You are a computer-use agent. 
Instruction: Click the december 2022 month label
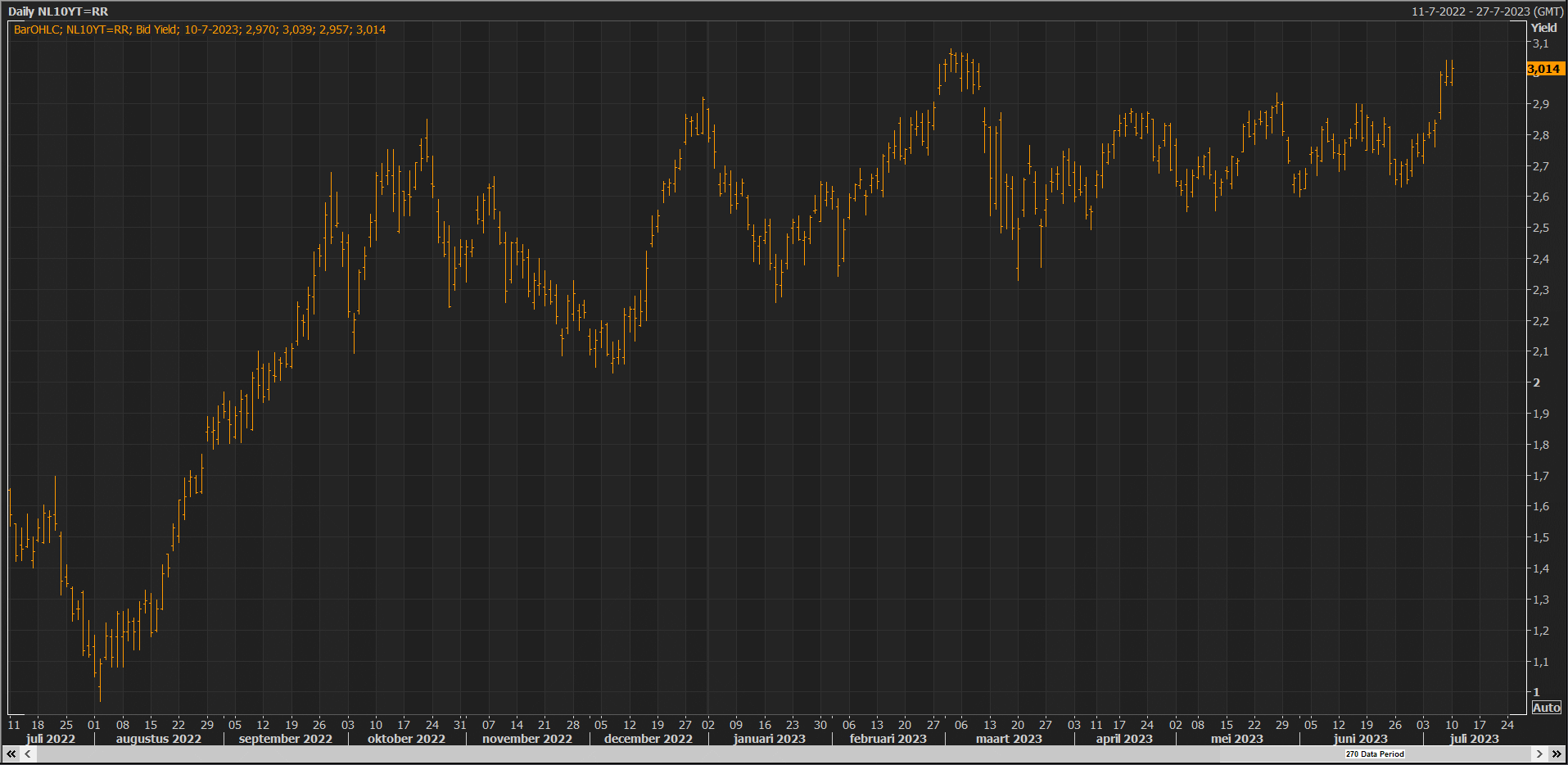648,739
